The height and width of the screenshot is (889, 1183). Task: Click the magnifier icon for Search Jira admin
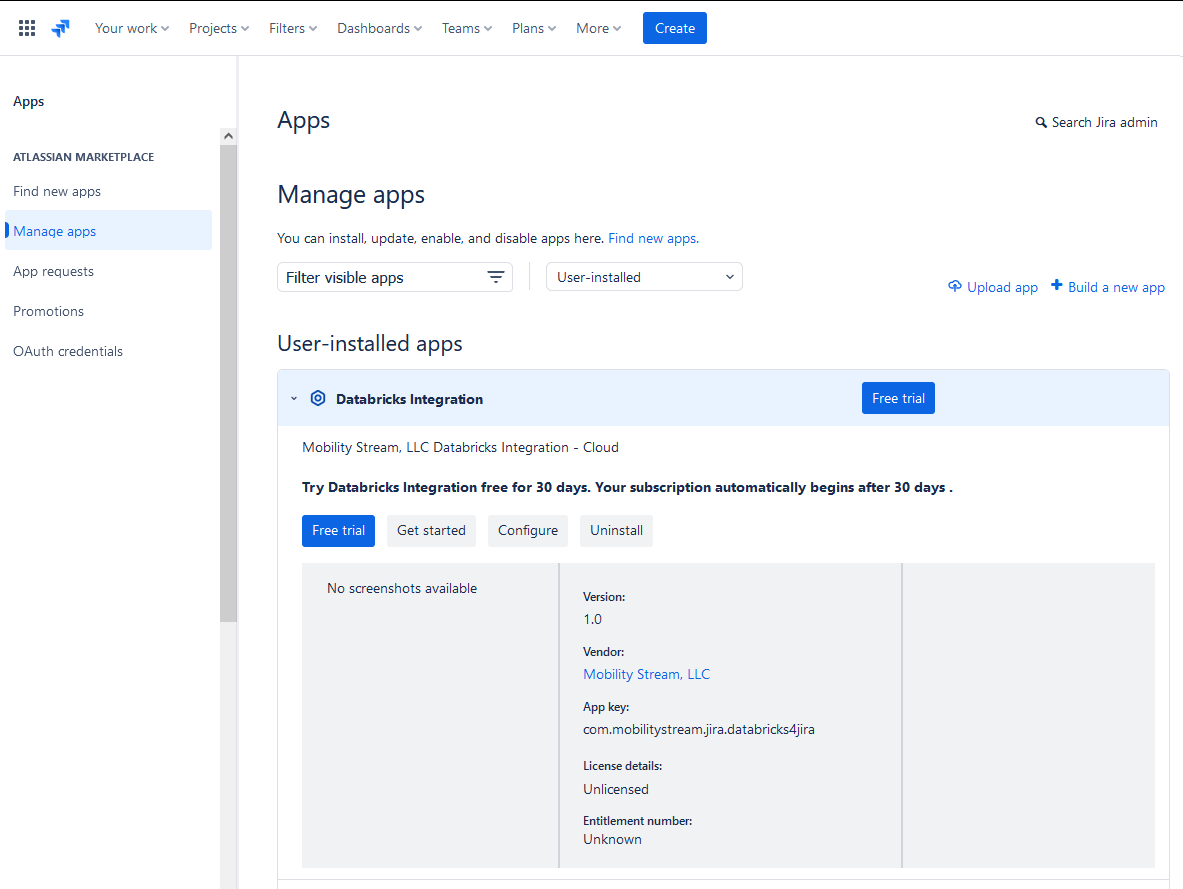(1041, 123)
